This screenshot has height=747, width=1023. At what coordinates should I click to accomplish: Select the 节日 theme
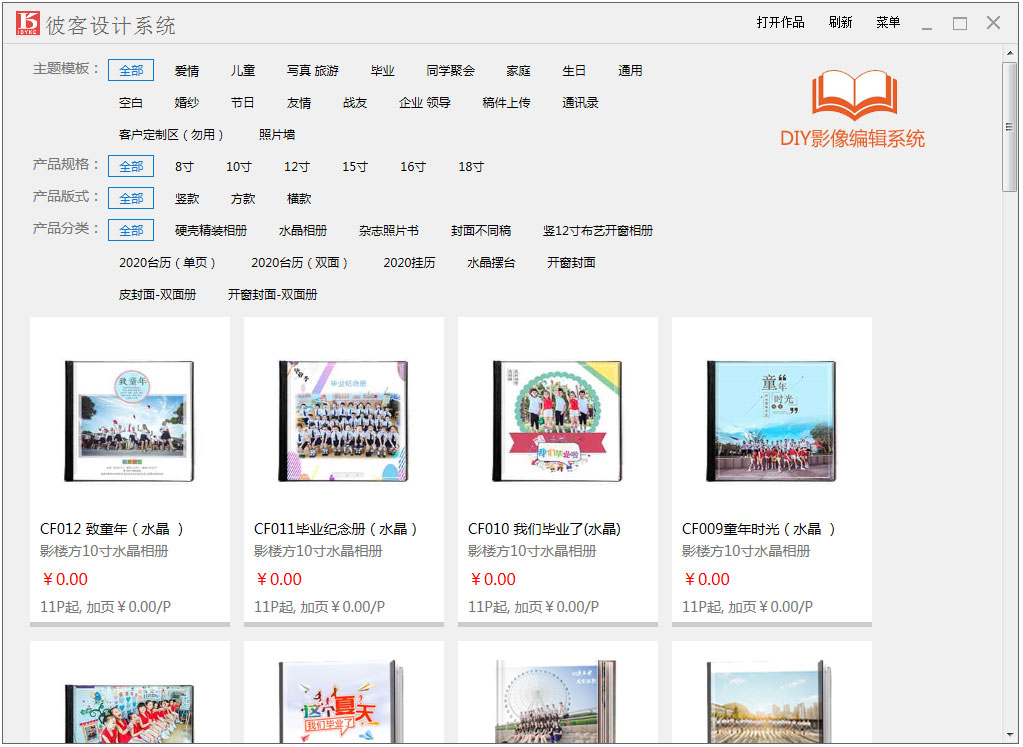point(243,102)
